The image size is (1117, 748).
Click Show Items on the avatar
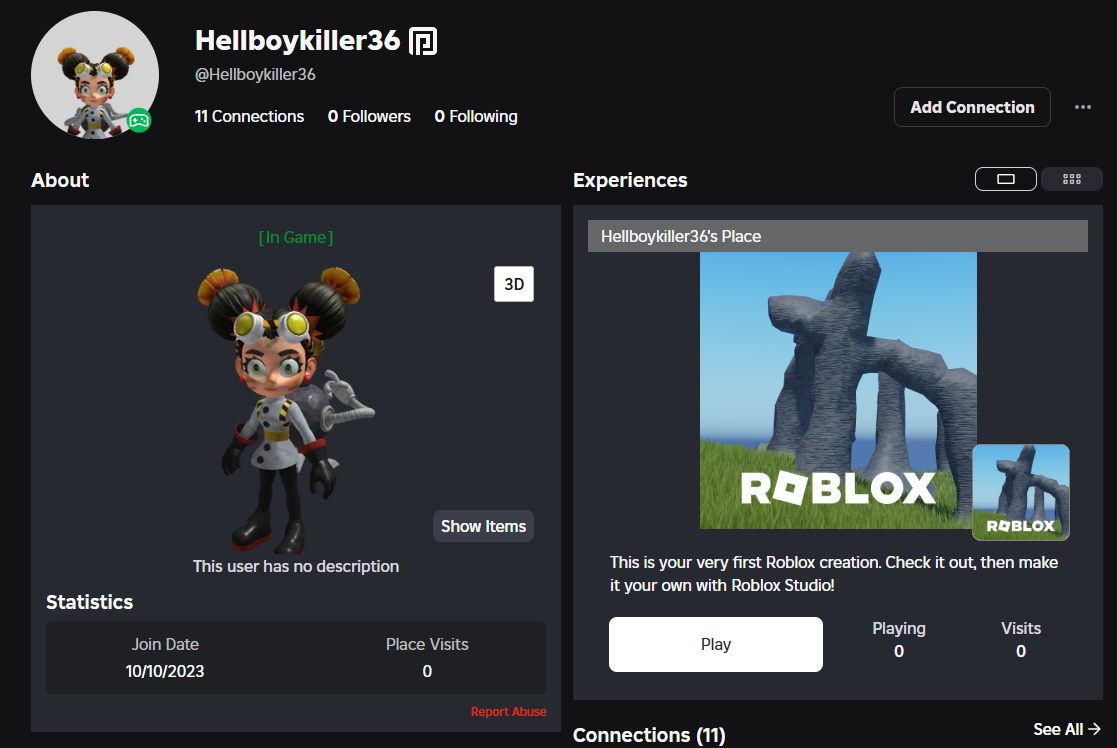pos(483,526)
